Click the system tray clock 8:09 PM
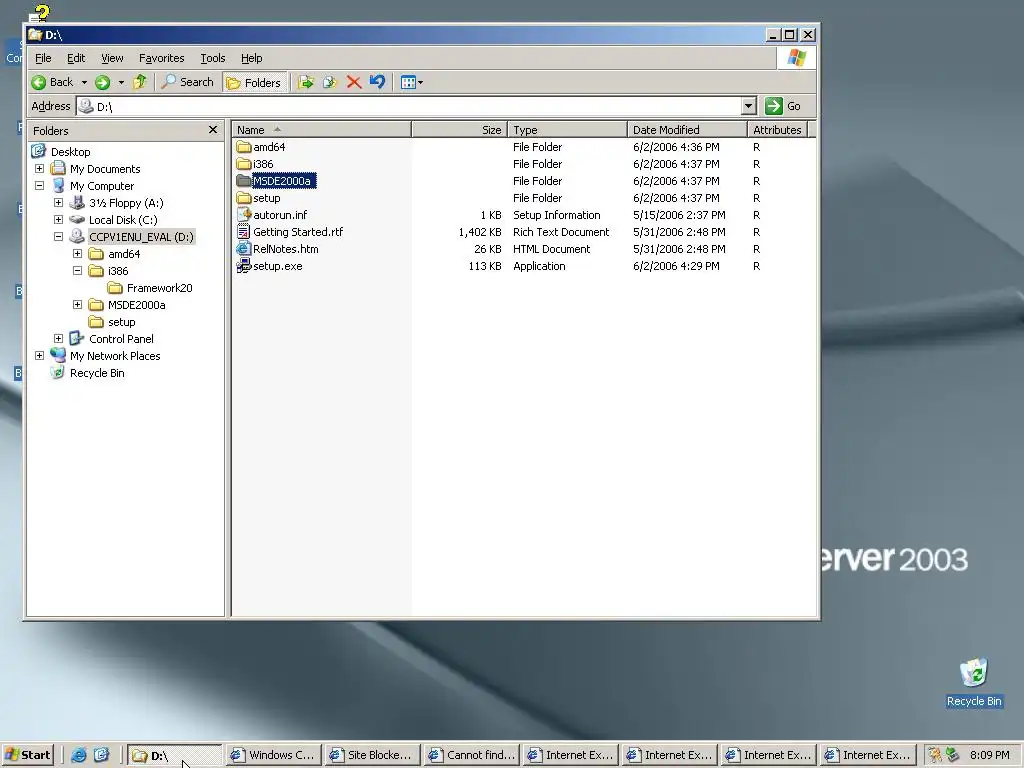Screen dimensions: 1024x768 989,755
